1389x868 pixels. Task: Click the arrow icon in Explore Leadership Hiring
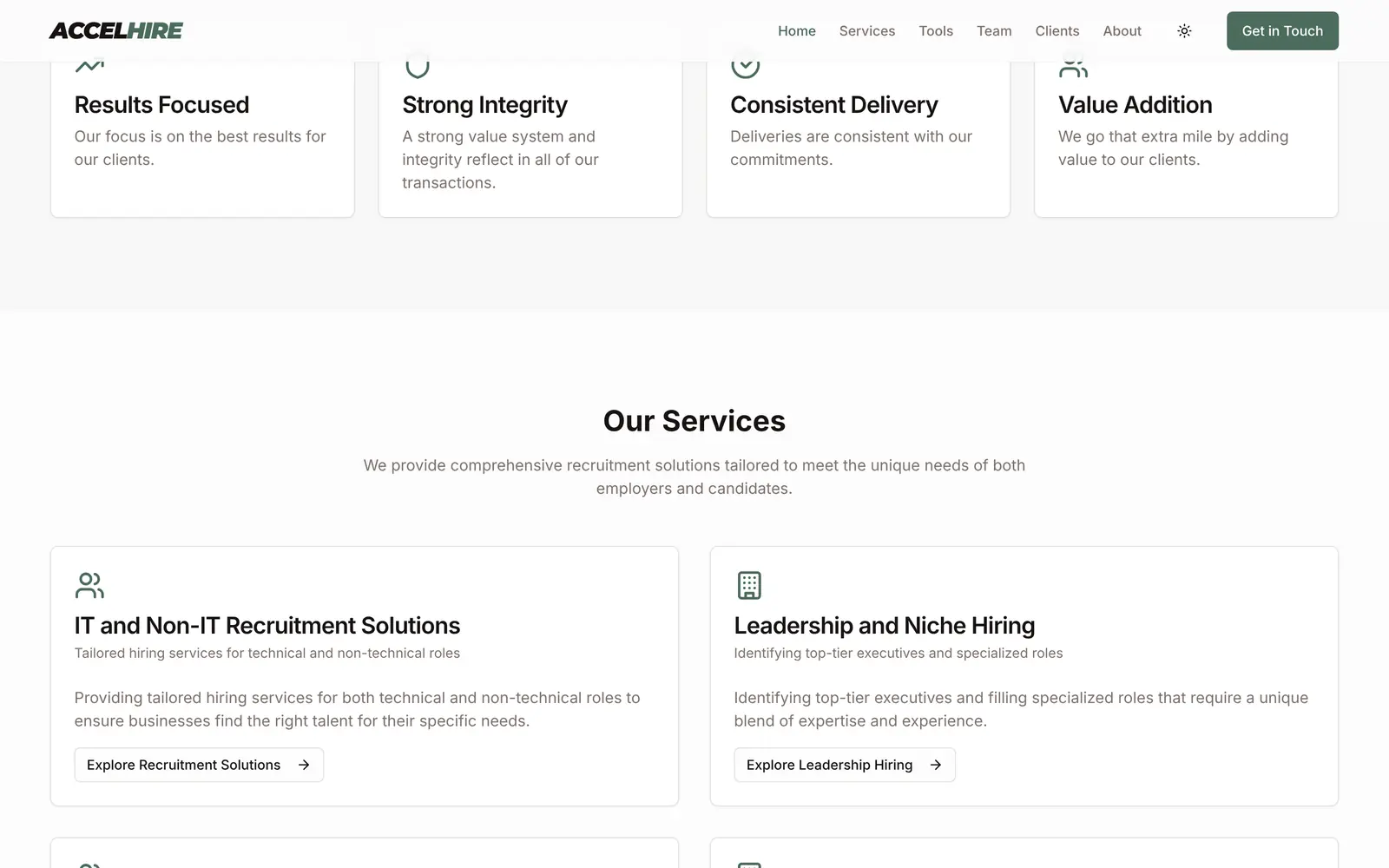click(936, 765)
